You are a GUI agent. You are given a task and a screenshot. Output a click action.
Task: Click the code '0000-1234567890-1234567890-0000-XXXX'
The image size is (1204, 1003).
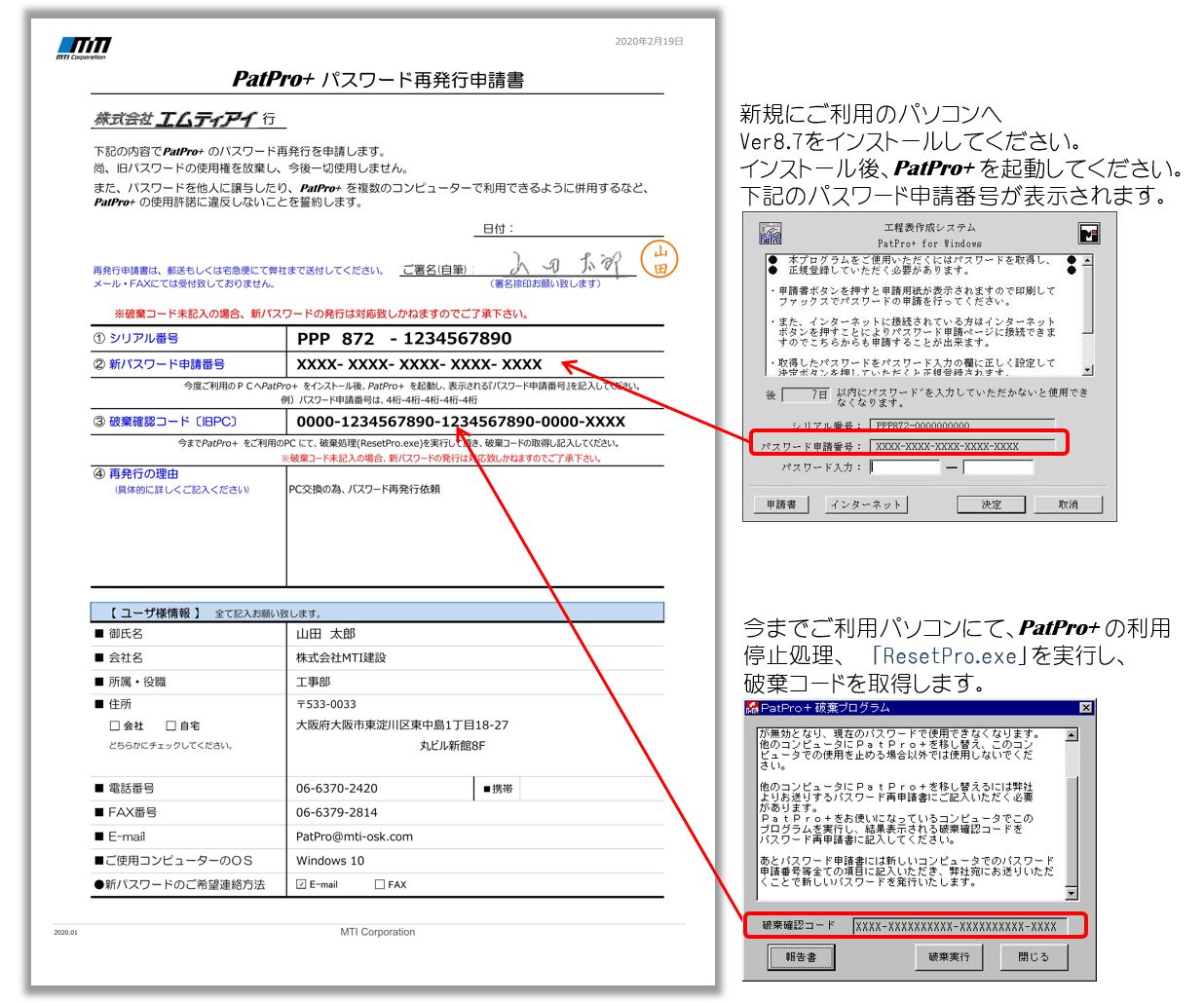[461, 422]
